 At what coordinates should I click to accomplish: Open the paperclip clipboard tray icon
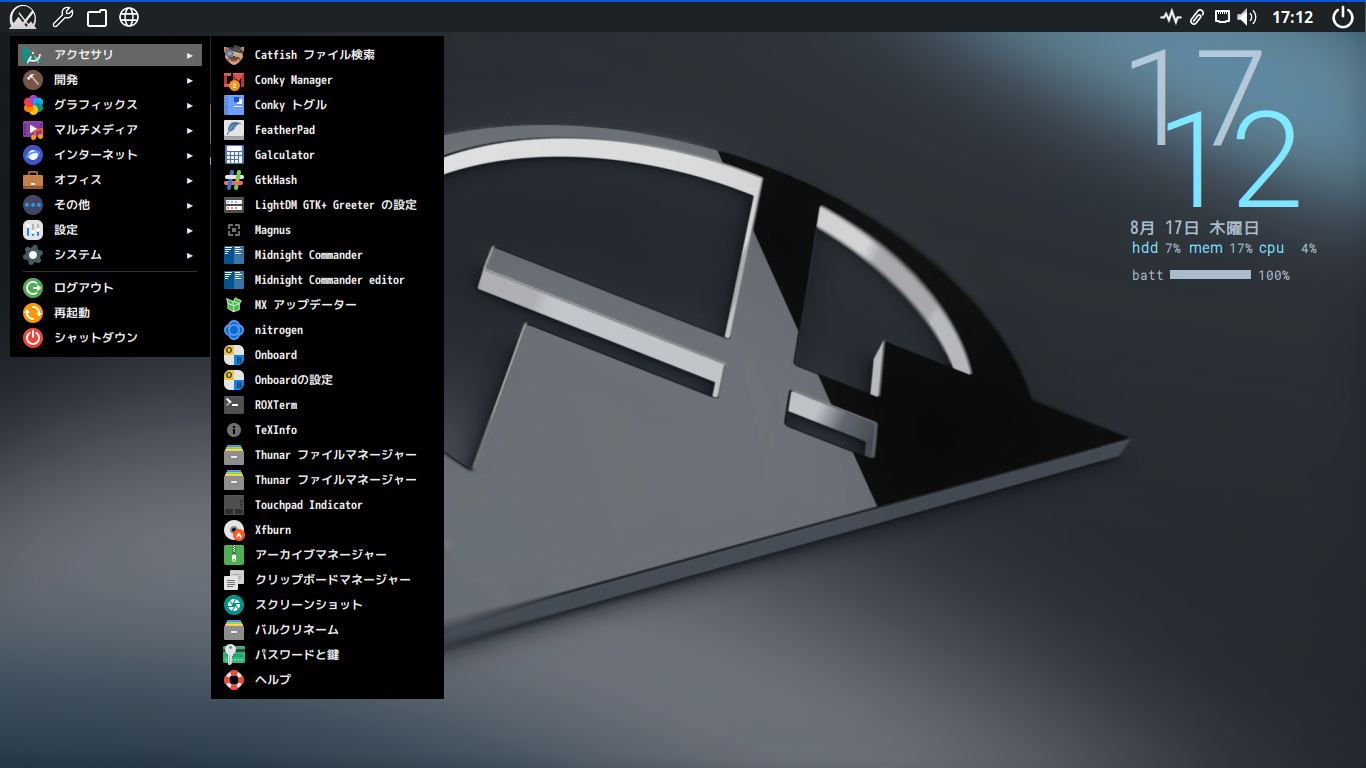[1197, 17]
